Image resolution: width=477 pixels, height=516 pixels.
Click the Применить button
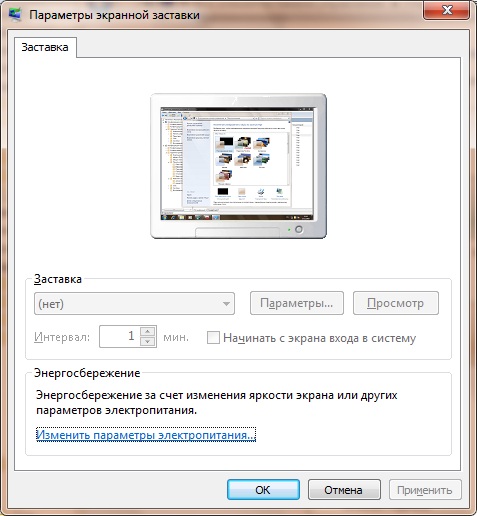click(x=425, y=490)
